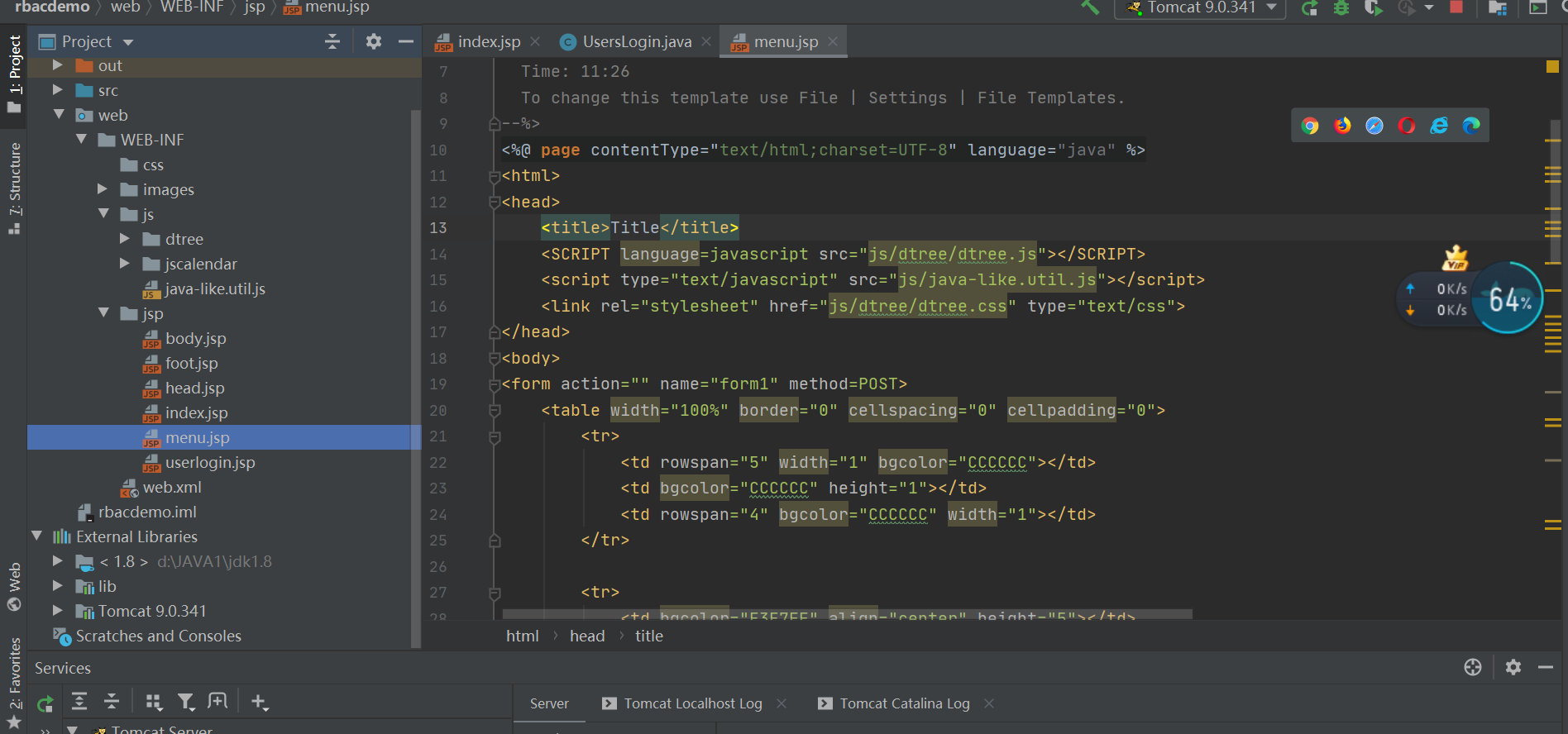
Task: Toggle code fold at line 20 table tag
Action: coord(495,410)
